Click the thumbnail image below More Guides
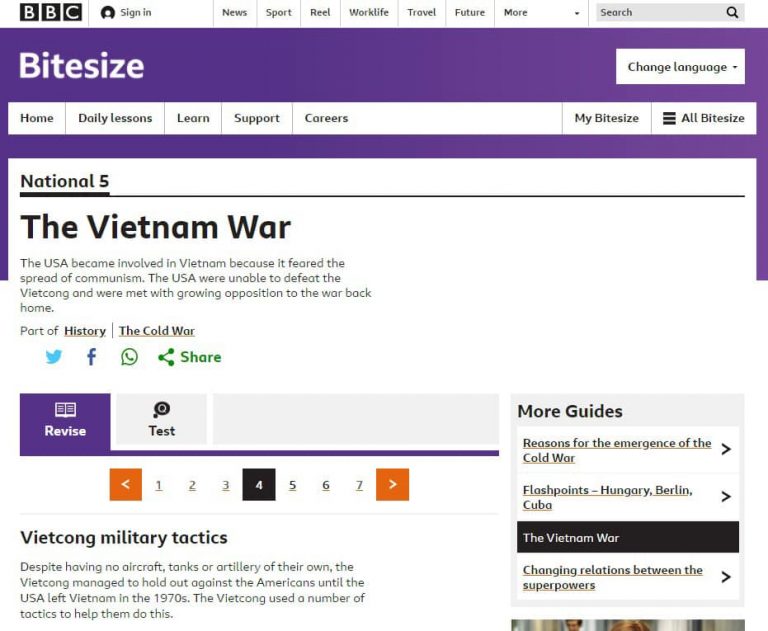 click(628, 625)
